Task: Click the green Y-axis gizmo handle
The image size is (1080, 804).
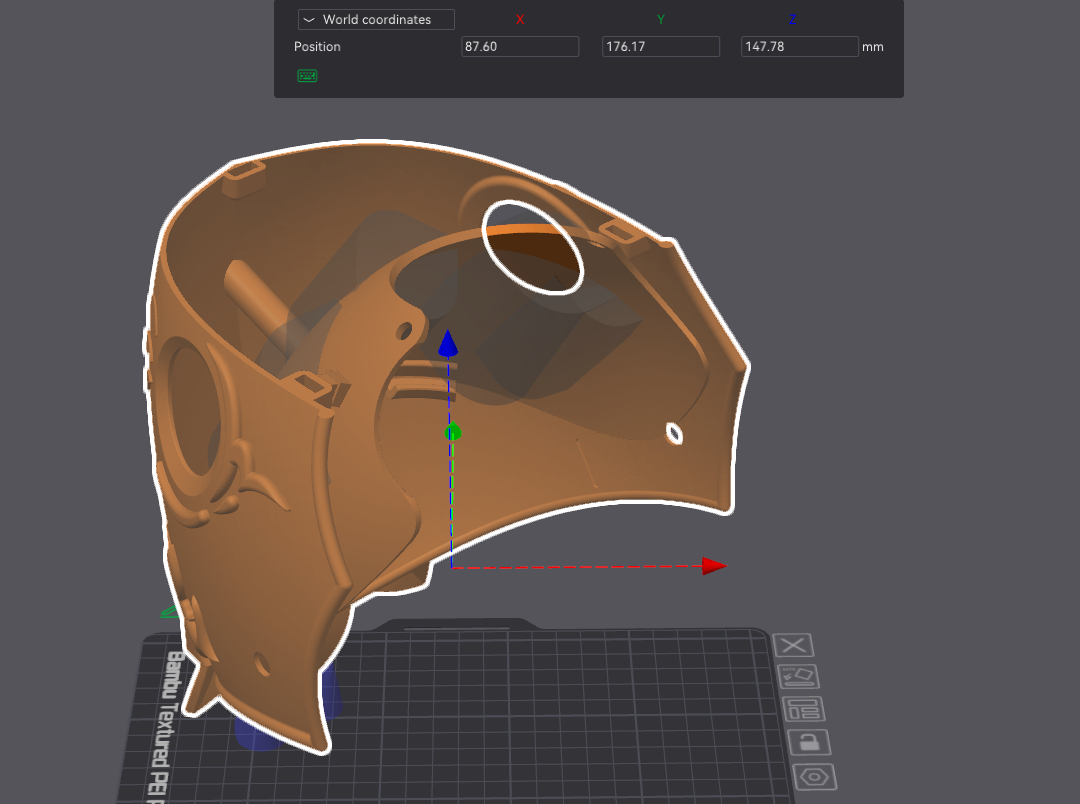Action: [x=452, y=433]
